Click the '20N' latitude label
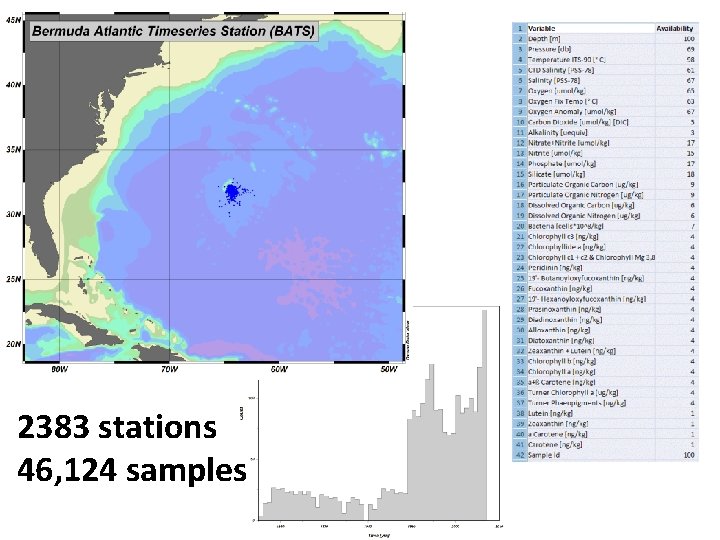This screenshot has height=540, width=720. point(13,344)
